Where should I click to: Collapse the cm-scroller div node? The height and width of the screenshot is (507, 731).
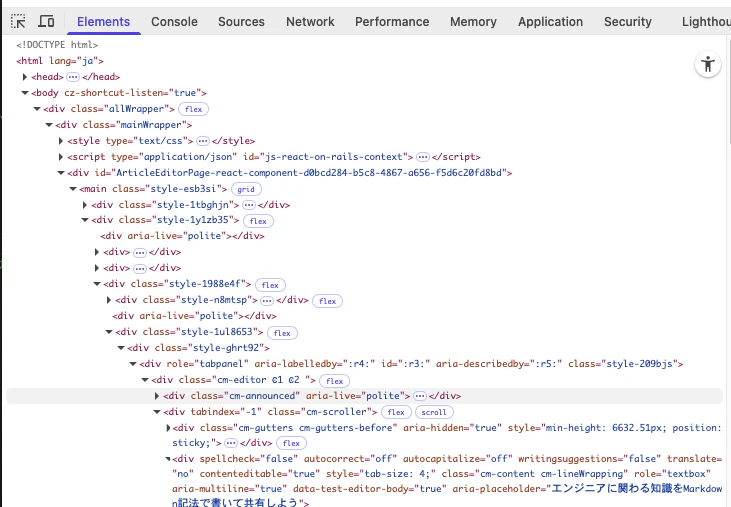tap(157, 411)
